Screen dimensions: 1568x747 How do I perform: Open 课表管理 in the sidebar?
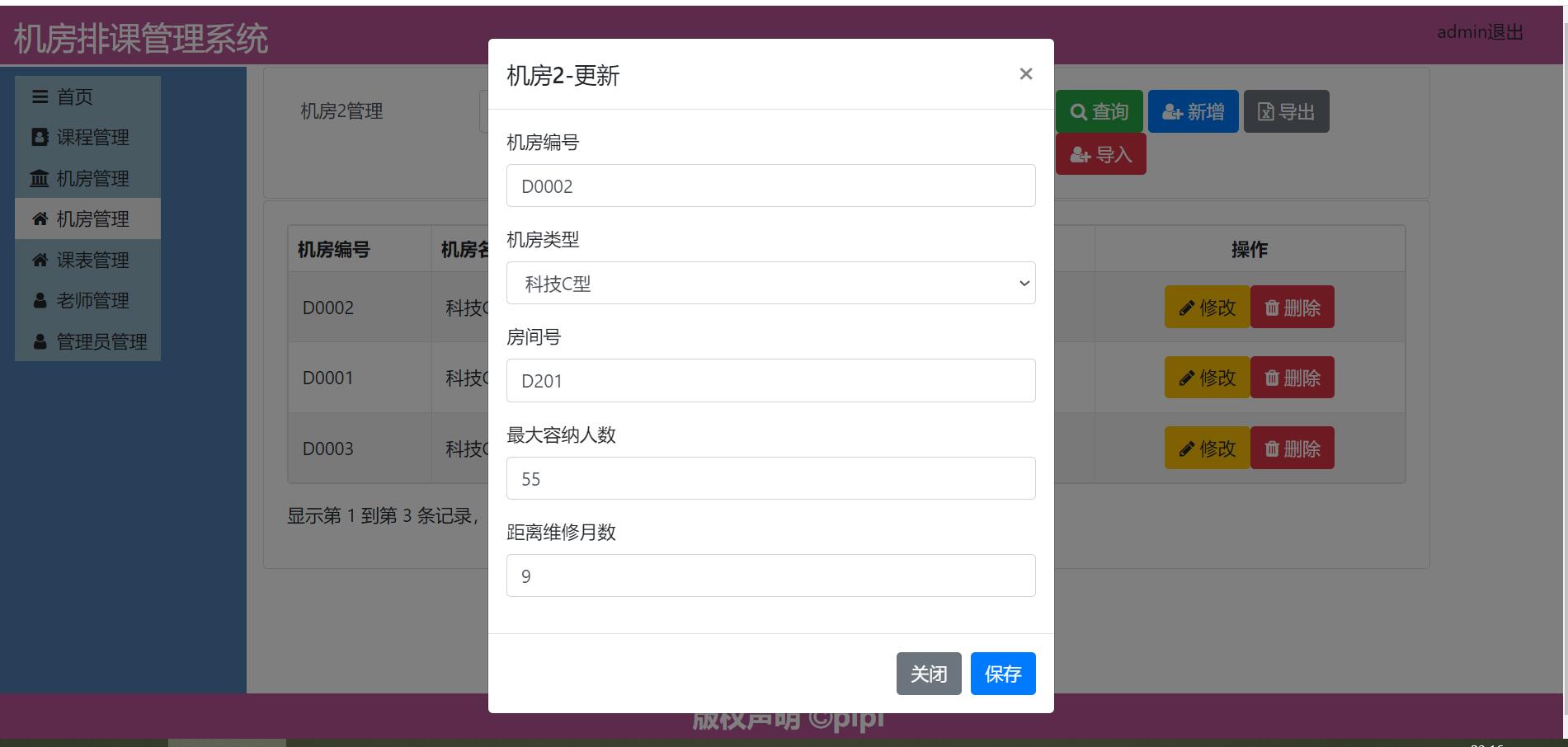pyautogui.click(x=87, y=260)
